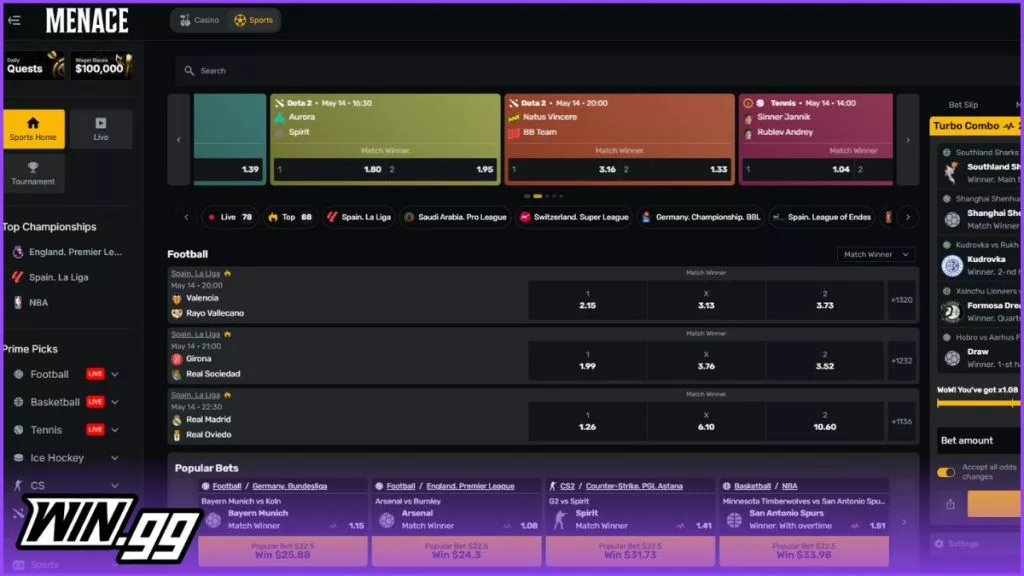1024x576 pixels.
Task: Open Counter-Strike PGL Astana link
Action: pos(634,487)
